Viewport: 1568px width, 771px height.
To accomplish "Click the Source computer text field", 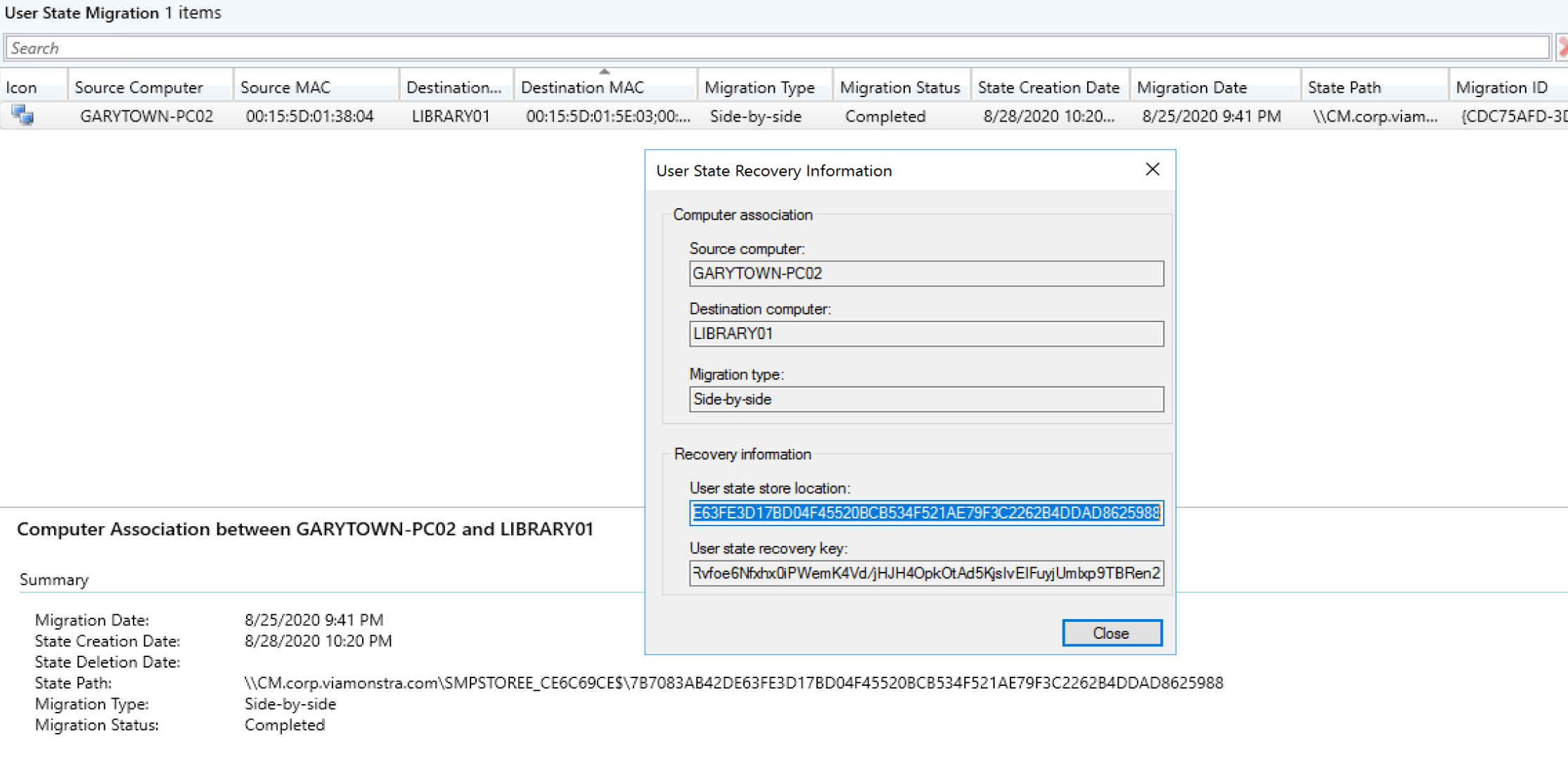I will click(x=925, y=274).
